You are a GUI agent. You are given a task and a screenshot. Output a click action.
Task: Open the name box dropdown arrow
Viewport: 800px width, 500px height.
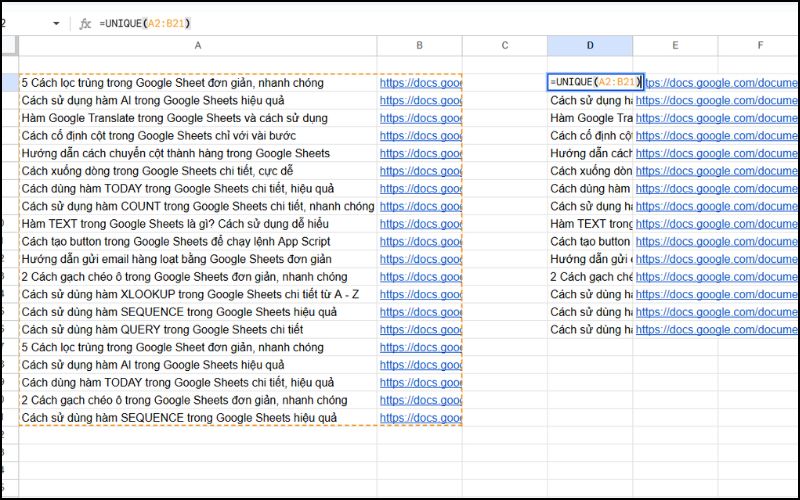(x=55, y=23)
